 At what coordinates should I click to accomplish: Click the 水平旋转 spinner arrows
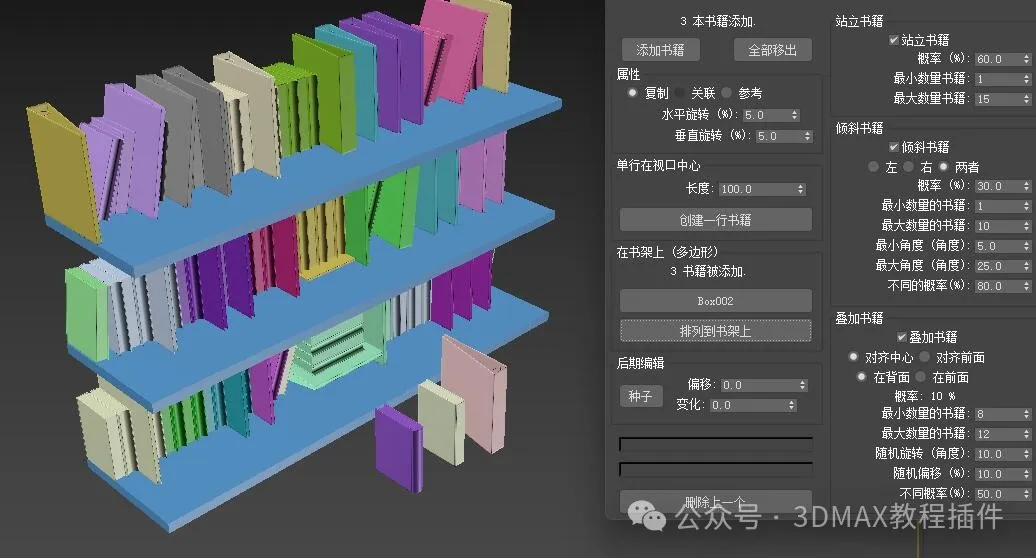[x=795, y=115]
